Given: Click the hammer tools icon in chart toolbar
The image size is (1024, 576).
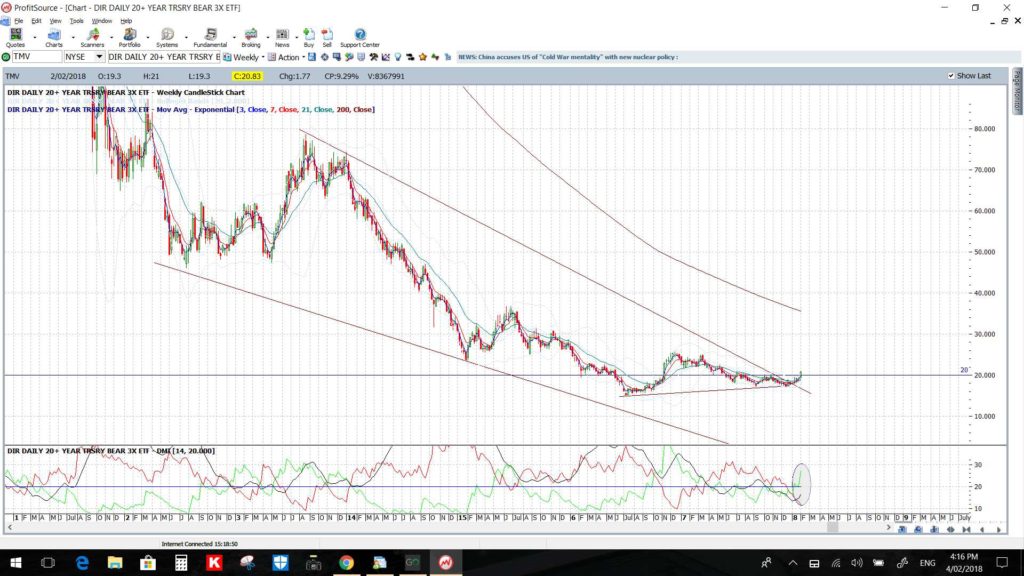Looking at the screenshot, I should tap(374, 57).
